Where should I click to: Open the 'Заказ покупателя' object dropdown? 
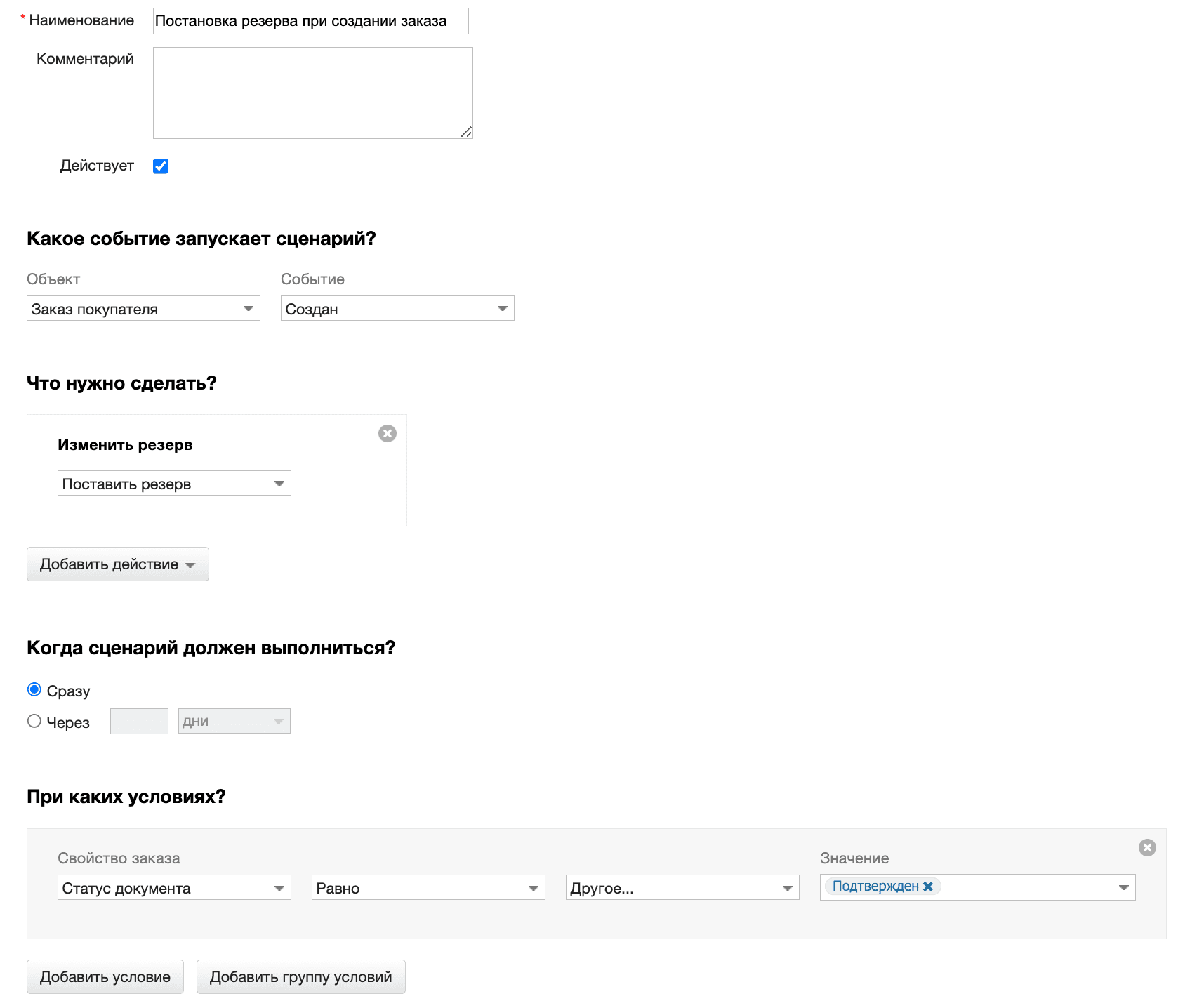point(143,309)
